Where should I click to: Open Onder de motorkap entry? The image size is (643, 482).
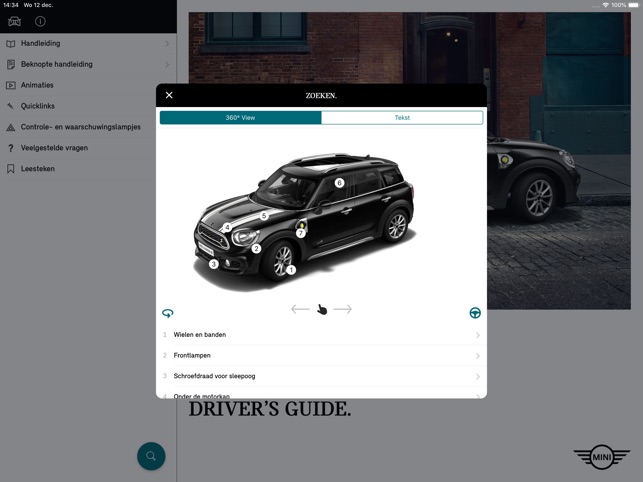click(x=322, y=395)
